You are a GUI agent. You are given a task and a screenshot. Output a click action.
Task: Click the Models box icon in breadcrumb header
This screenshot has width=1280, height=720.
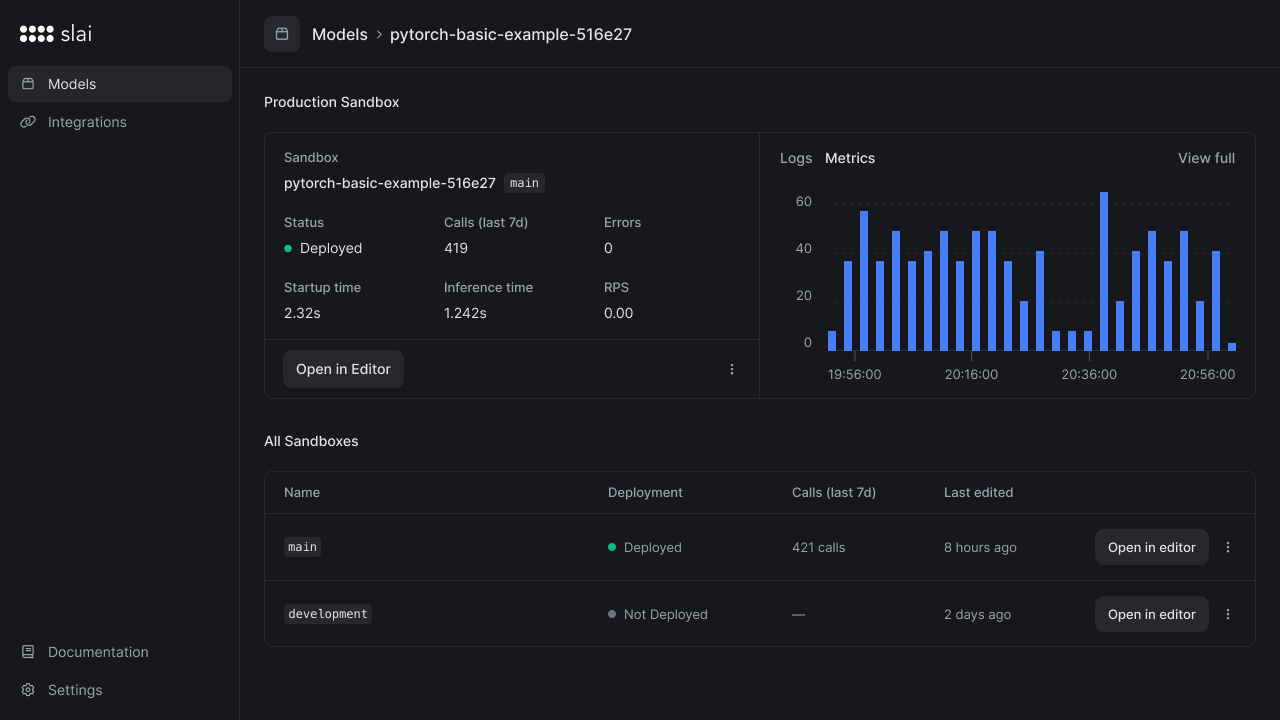[x=282, y=34]
